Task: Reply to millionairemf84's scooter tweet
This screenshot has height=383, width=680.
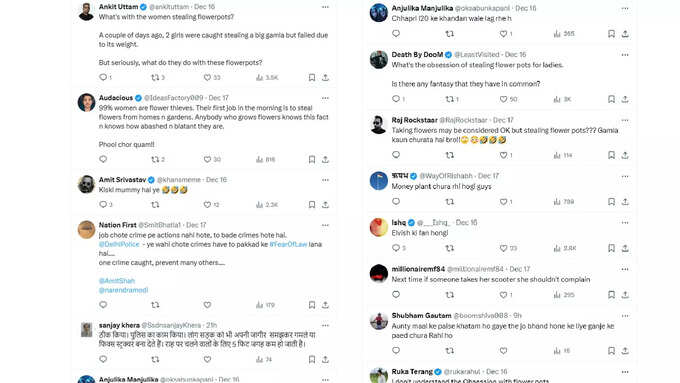Action: coord(396,295)
